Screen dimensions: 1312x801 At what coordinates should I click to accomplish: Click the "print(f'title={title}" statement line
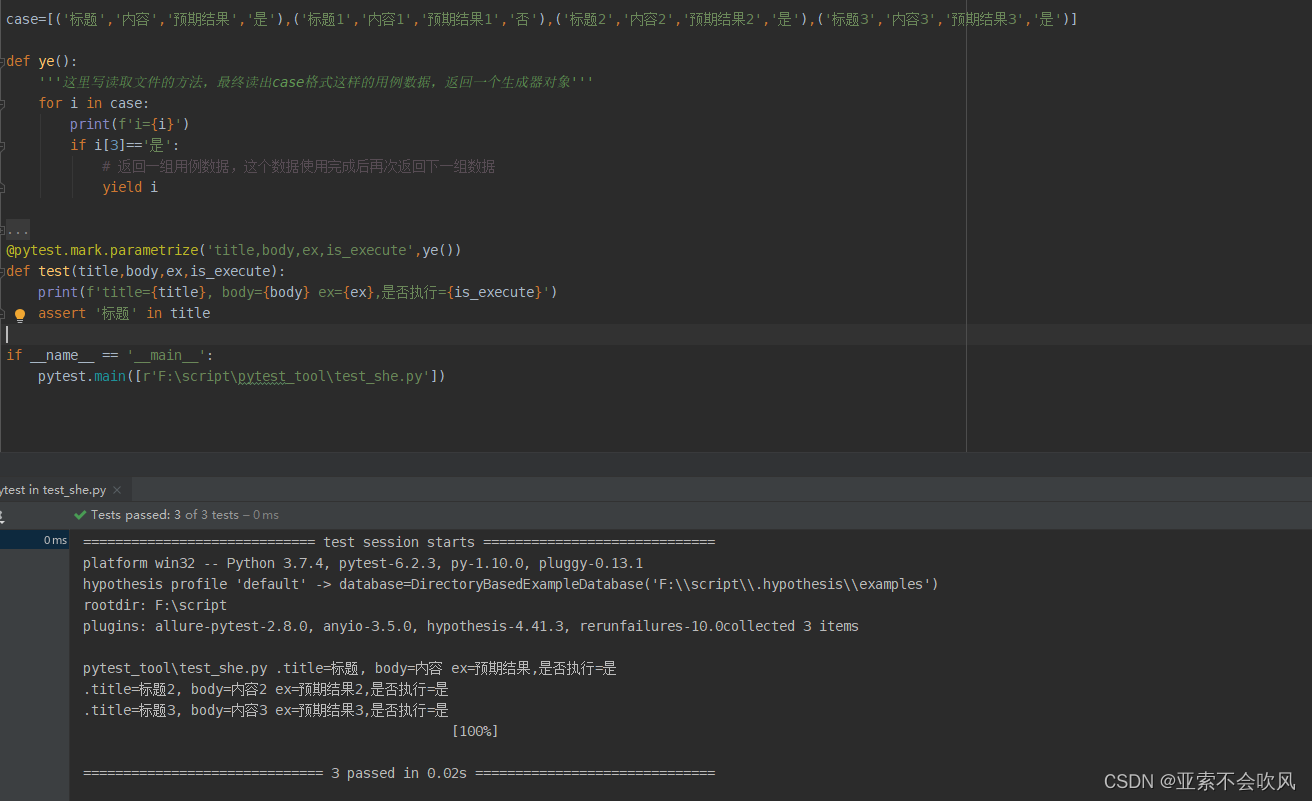click(298, 292)
